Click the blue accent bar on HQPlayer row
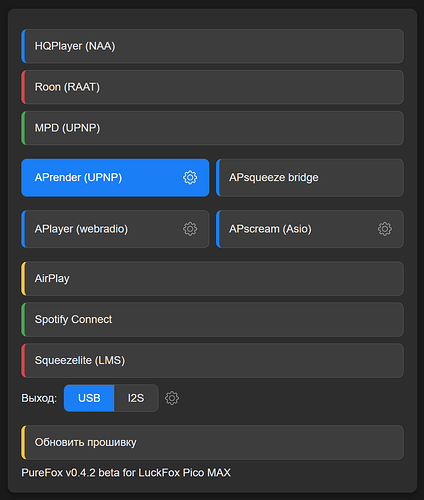The height and width of the screenshot is (500, 424). pos(23,46)
